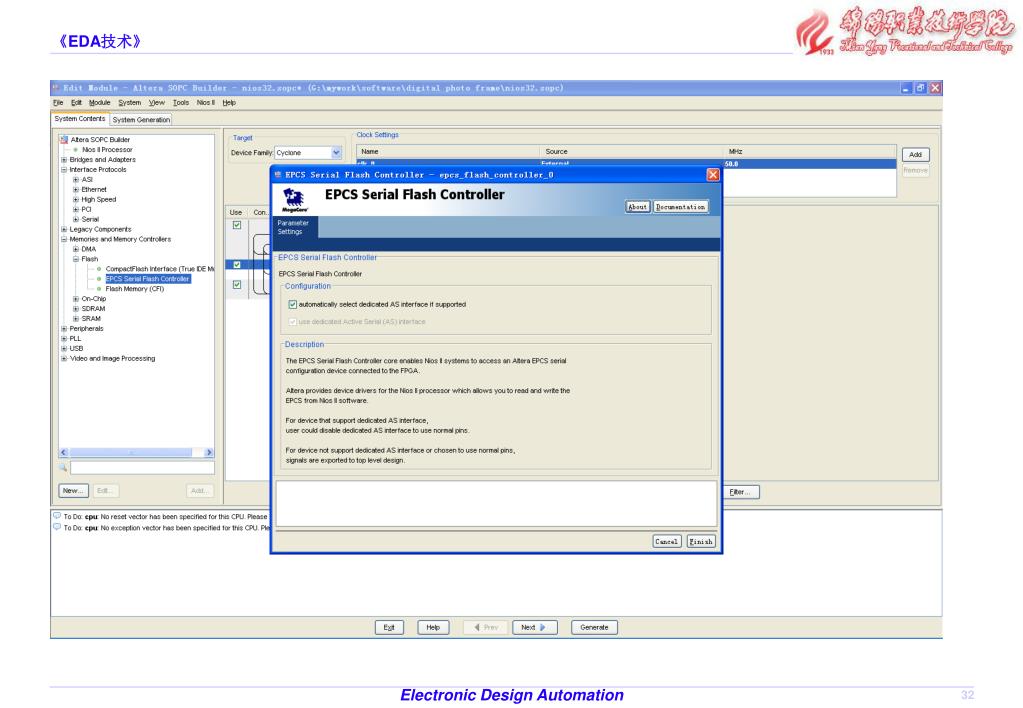This screenshot has width=1023, height=708.
Task: Click Cancel in the EPCS dialog
Action: 667,542
